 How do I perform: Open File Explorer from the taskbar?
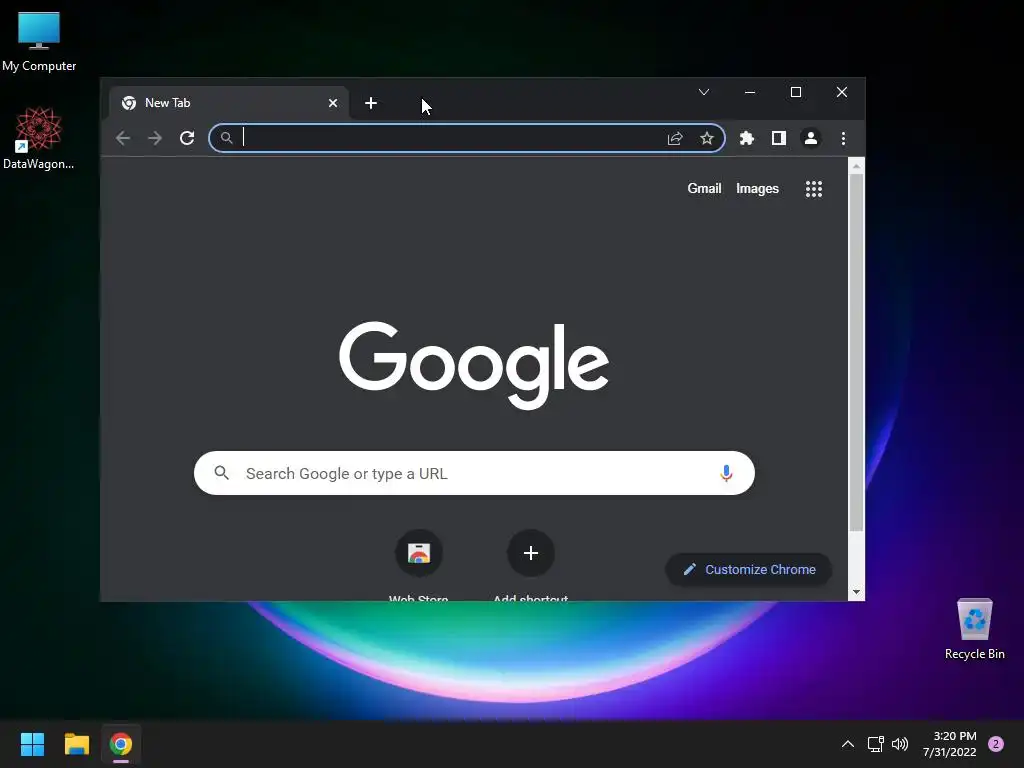coord(76,744)
